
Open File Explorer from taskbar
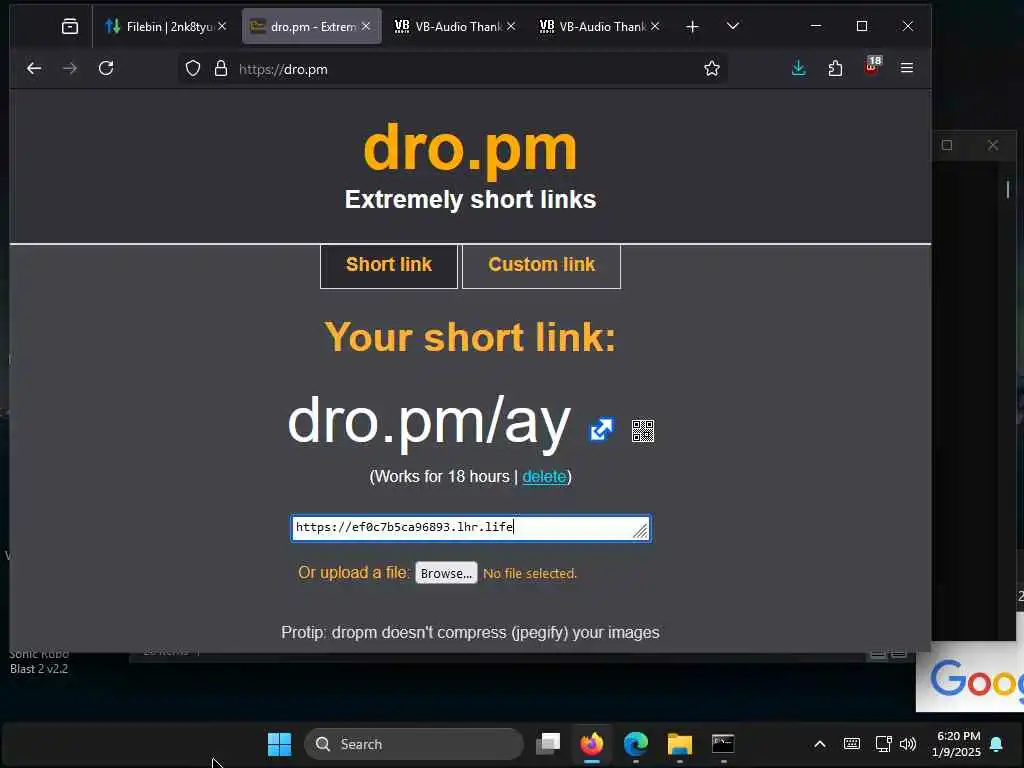point(679,744)
